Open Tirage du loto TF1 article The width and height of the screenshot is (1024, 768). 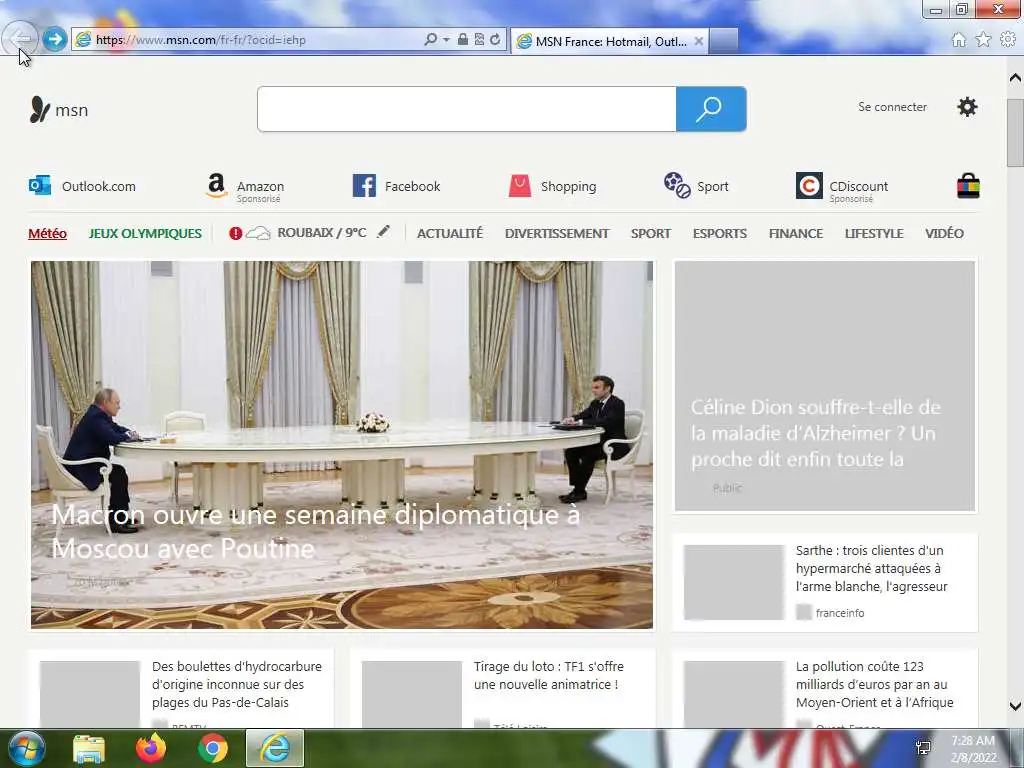coord(502,688)
